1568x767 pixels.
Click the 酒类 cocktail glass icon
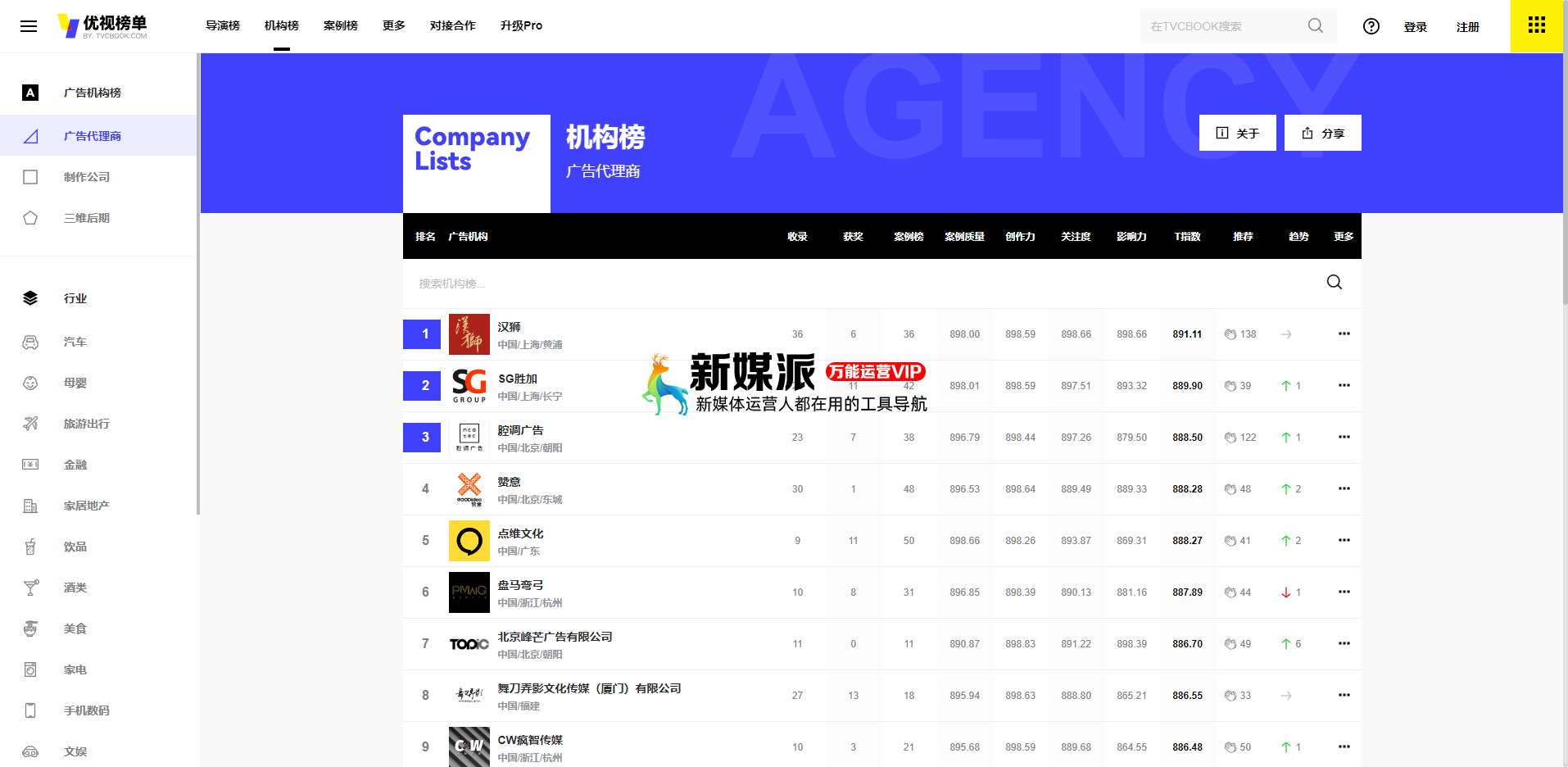coord(30,588)
